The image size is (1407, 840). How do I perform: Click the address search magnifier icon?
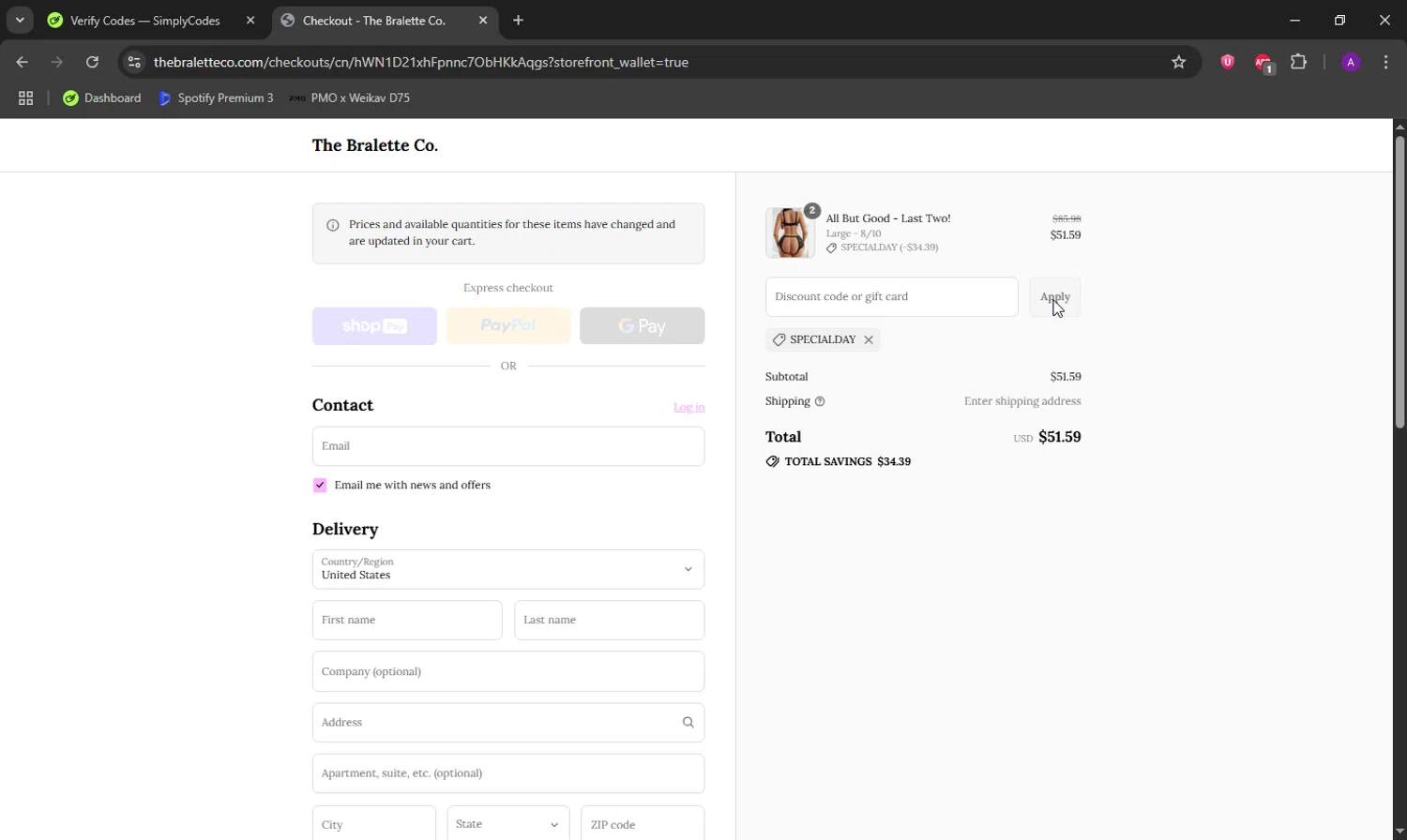[x=688, y=723]
